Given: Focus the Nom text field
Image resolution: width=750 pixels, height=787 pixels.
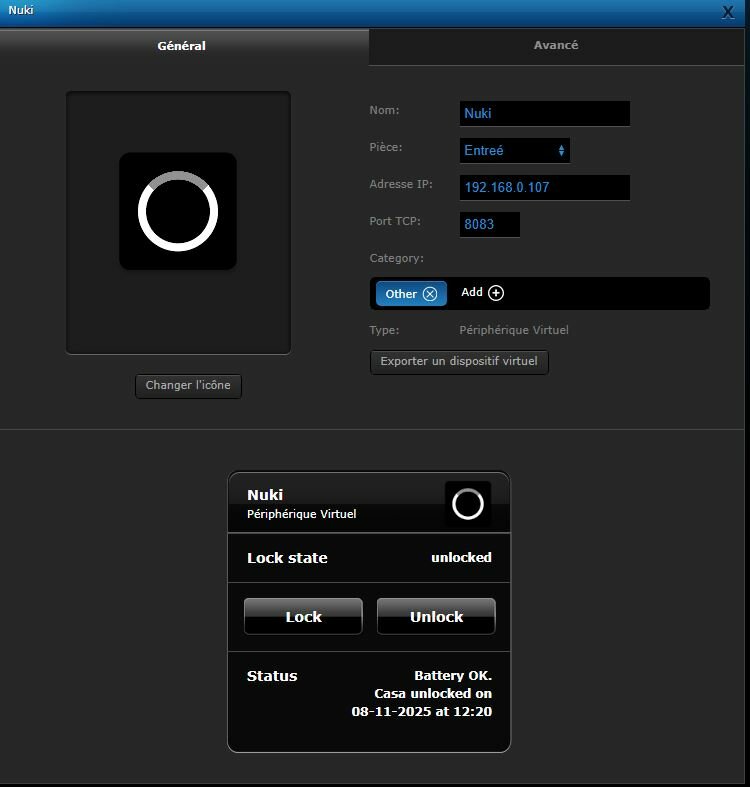Looking at the screenshot, I should [x=545, y=114].
